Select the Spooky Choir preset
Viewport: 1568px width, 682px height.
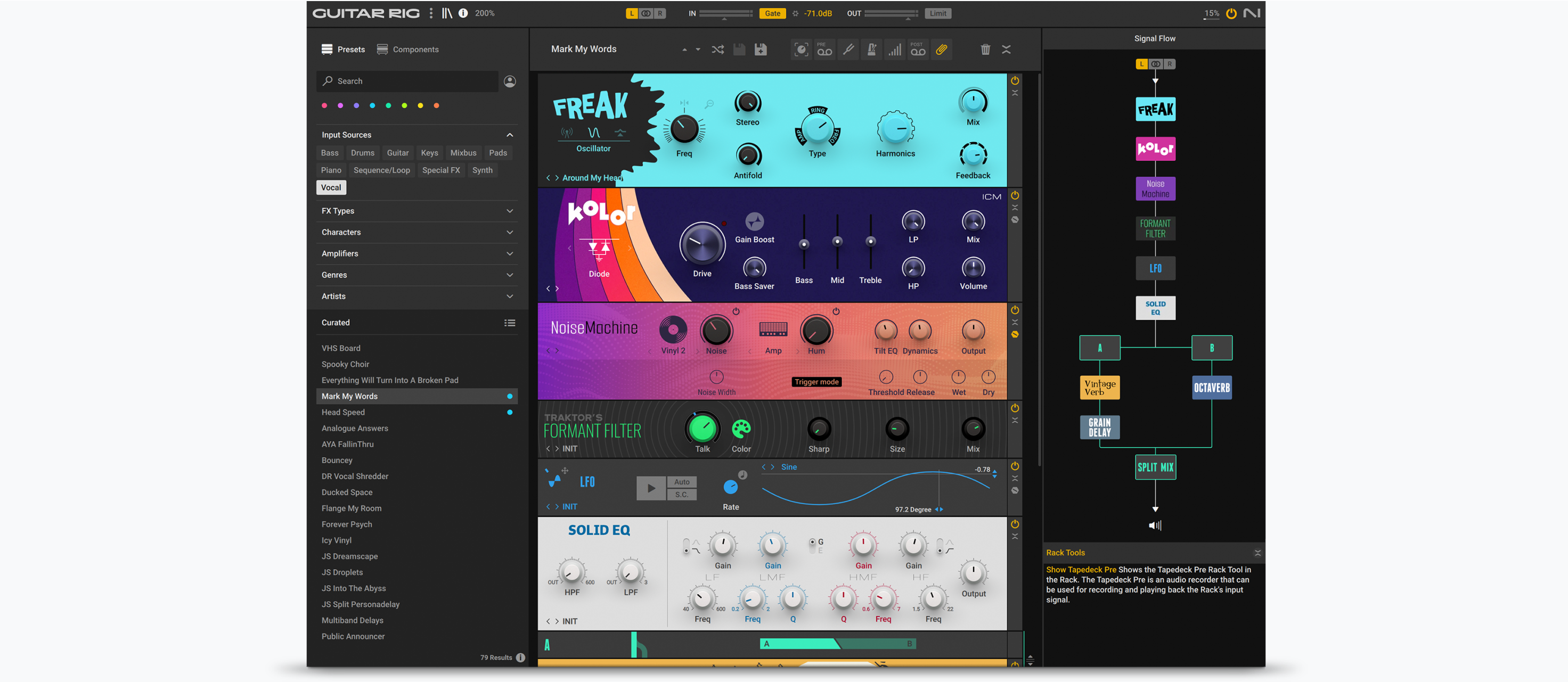click(417, 364)
